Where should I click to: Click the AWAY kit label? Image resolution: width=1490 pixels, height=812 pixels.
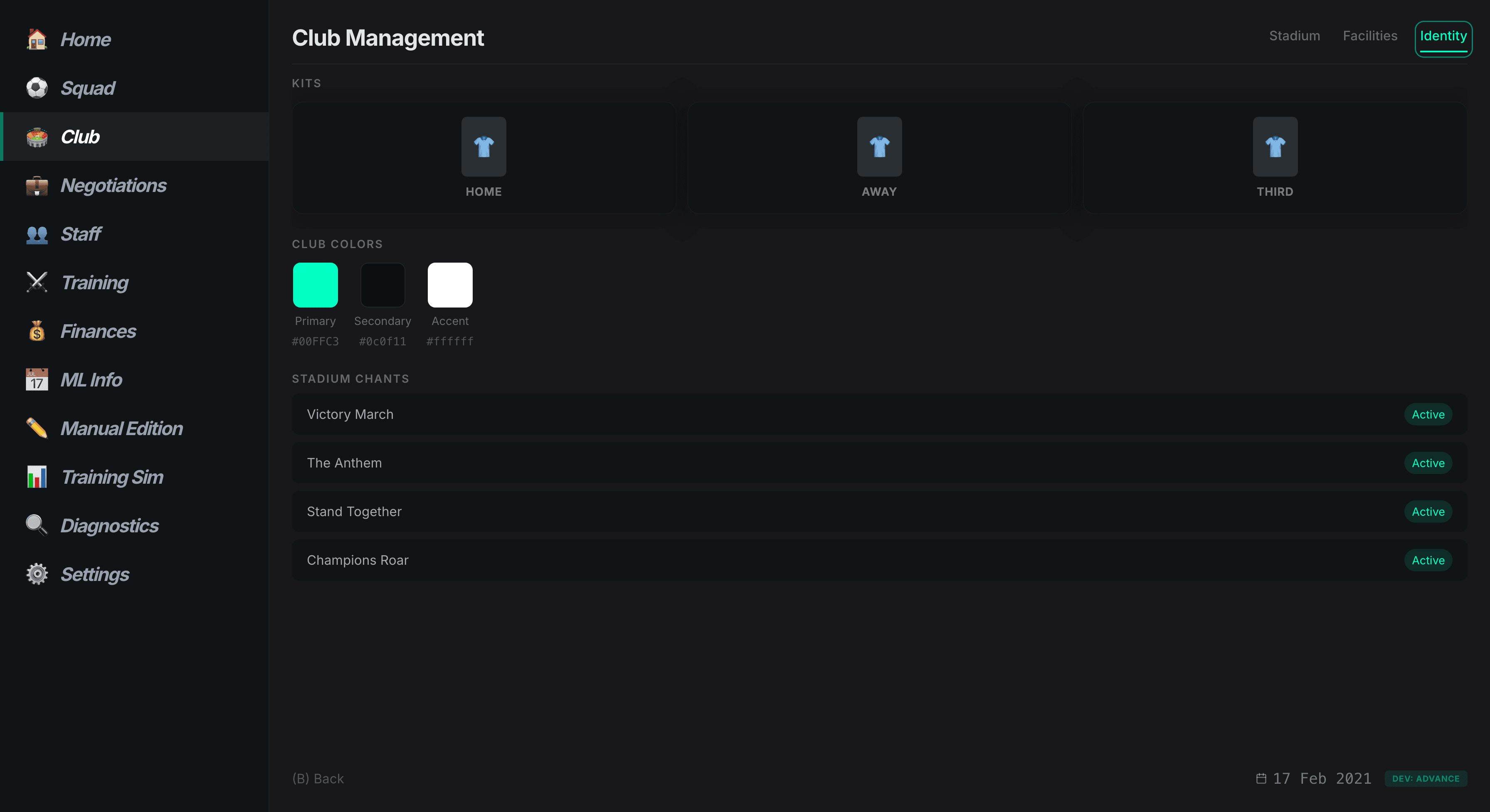(879, 192)
